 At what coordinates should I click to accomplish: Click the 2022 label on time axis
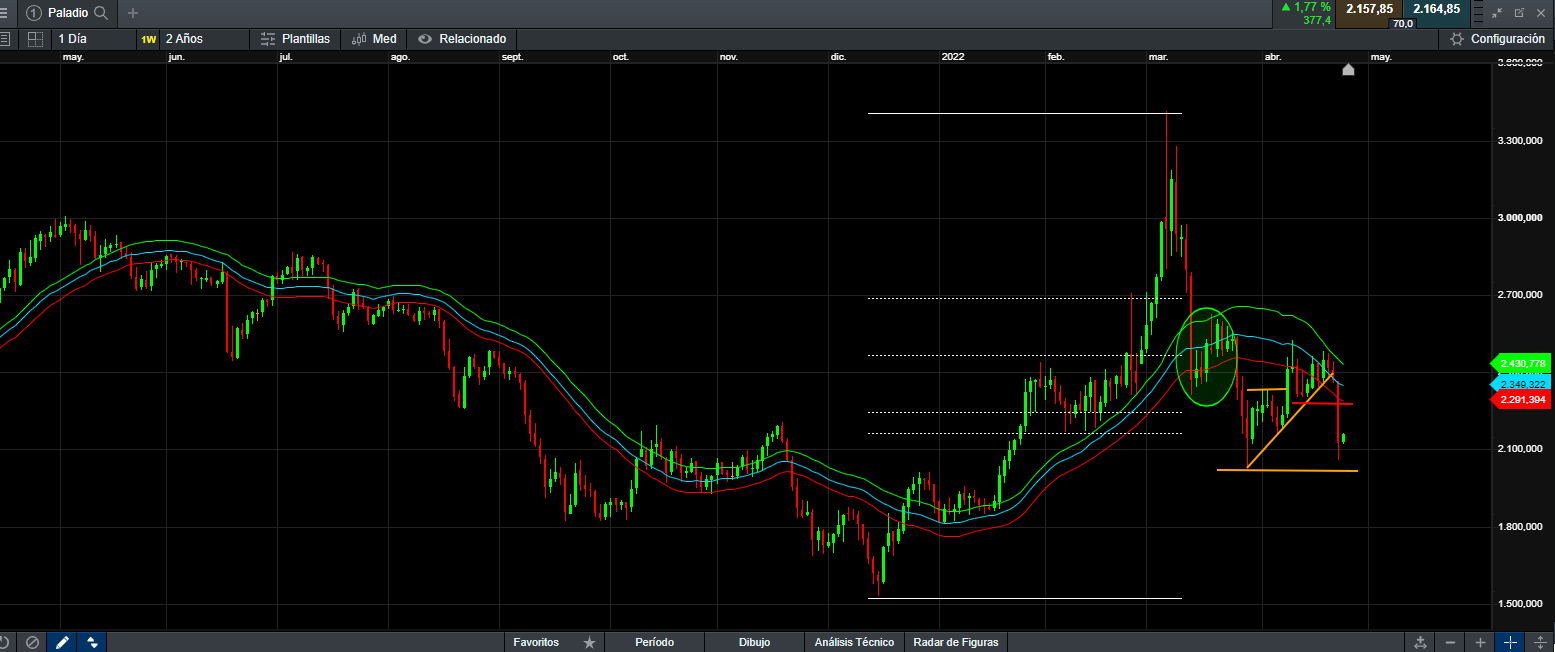pos(953,57)
